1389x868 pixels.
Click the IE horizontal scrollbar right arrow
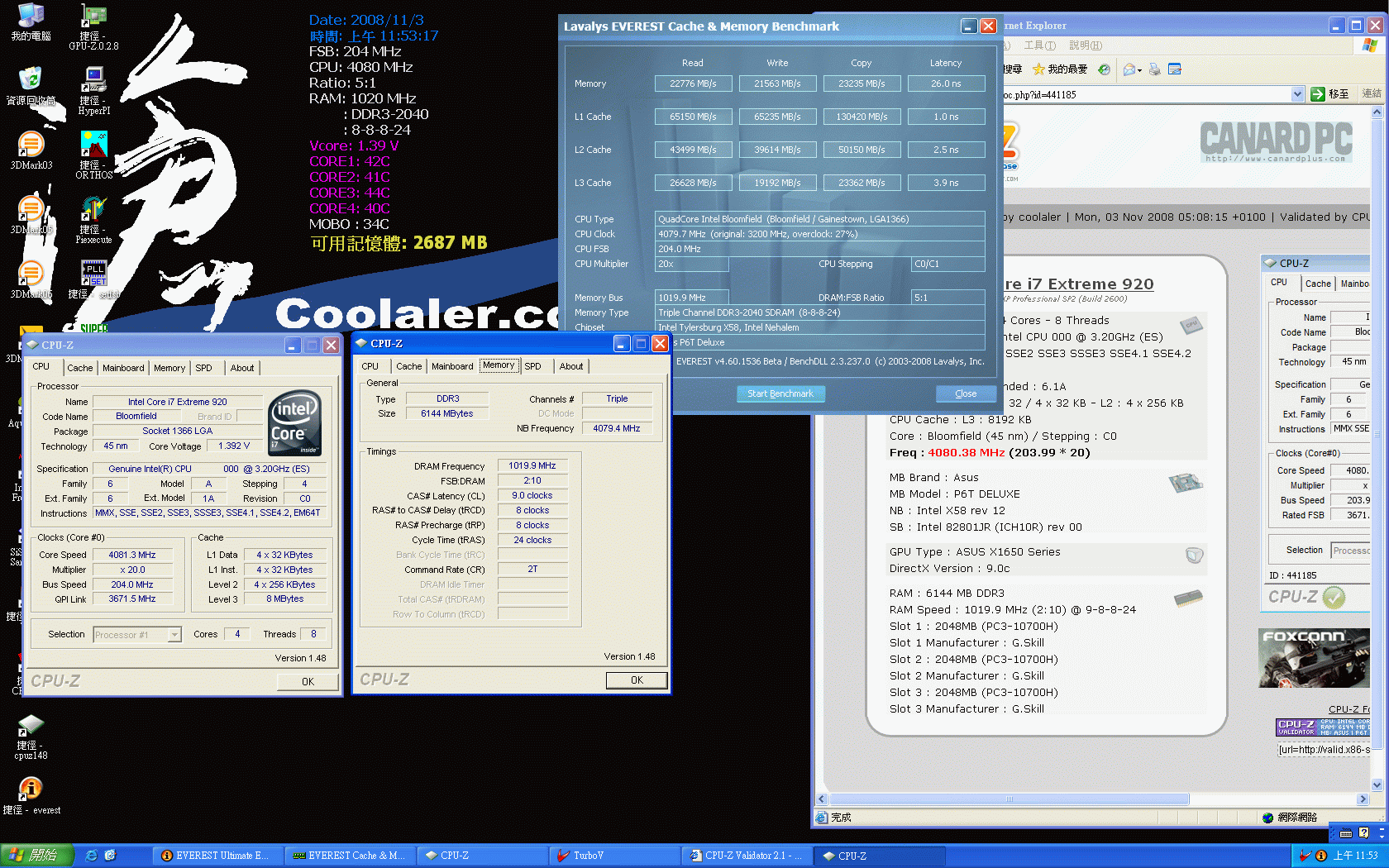pyautogui.click(x=1363, y=799)
